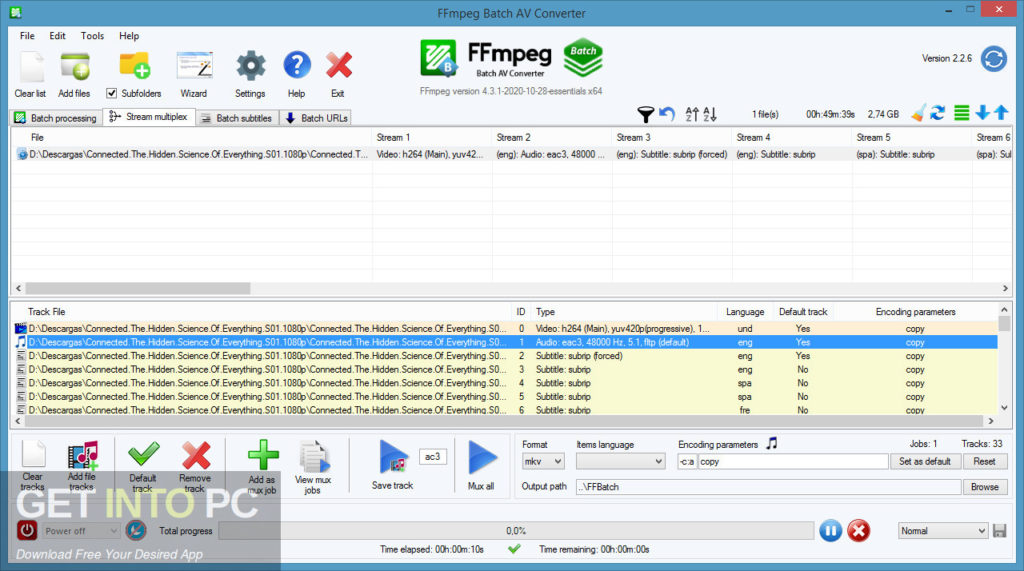Open the Items language dropdown
This screenshot has height=571, width=1024.
[x=620, y=461]
